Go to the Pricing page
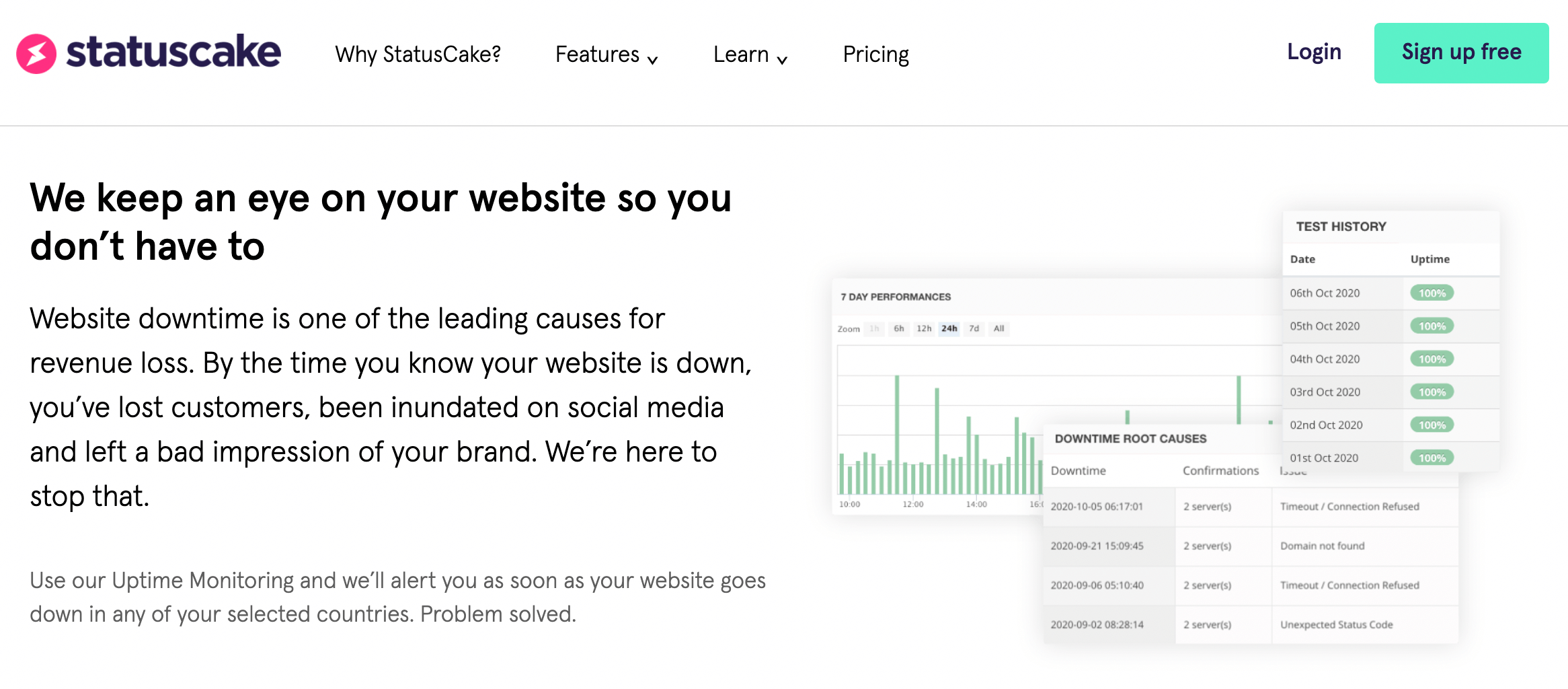Image resolution: width=1568 pixels, height=689 pixels. (x=875, y=54)
